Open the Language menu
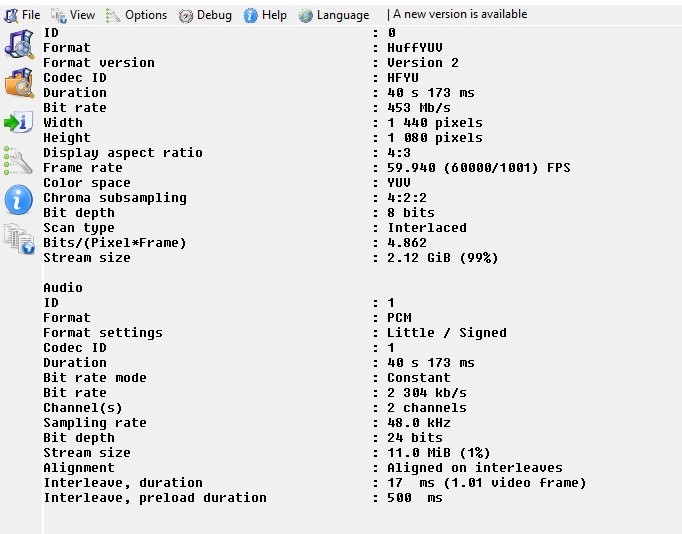 (334, 15)
